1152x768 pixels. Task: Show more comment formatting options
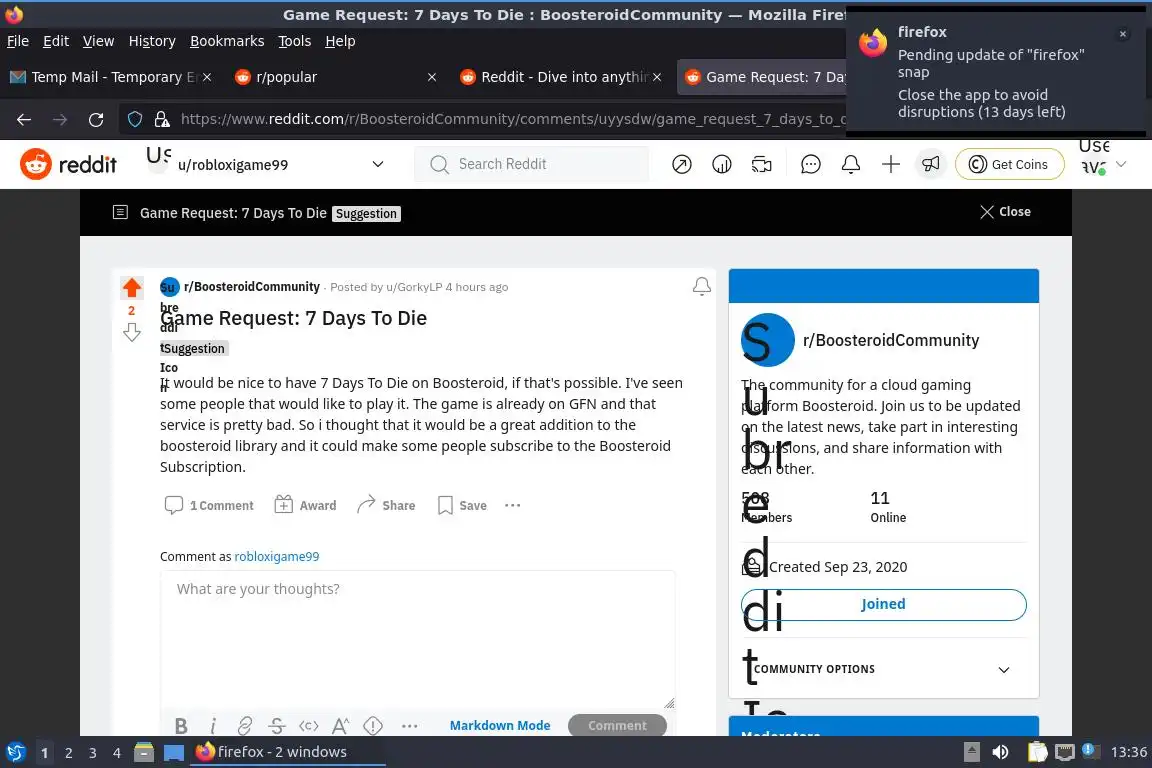pos(409,726)
